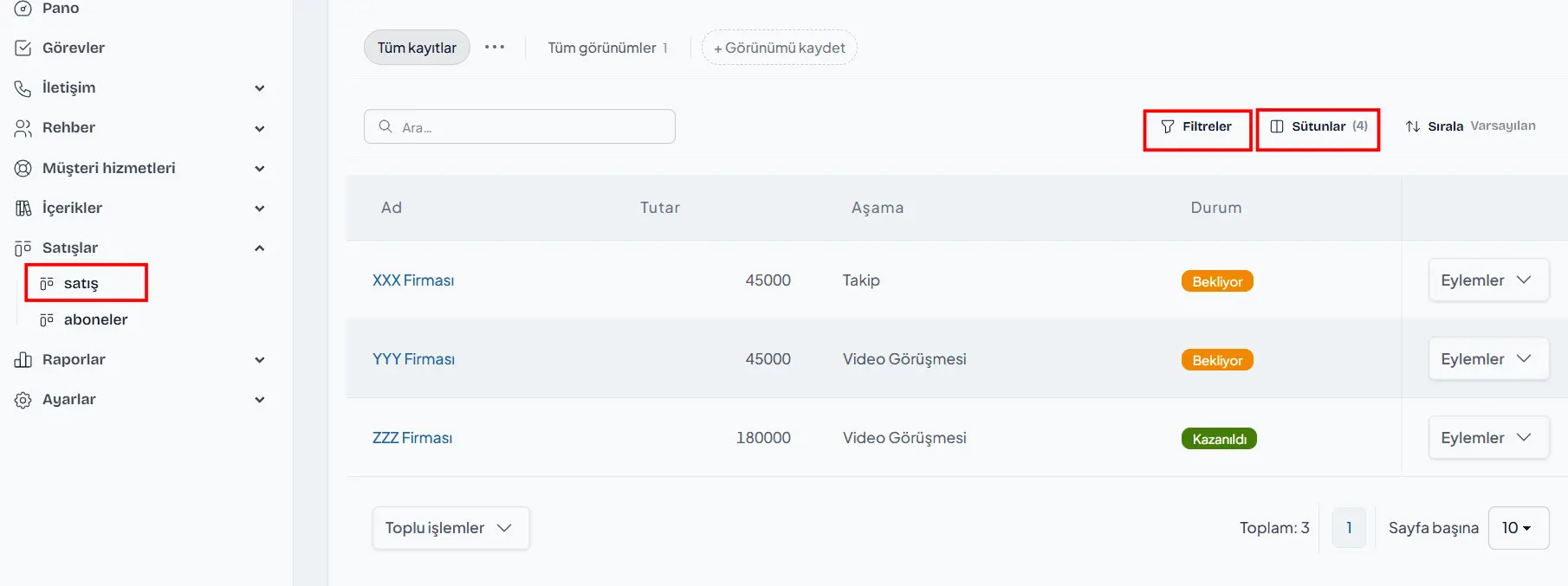Screen dimensions: 1568x586
Task: Open Eylemler dropdown for ZZZ Firması
Action: click(x=1488, y=438)
